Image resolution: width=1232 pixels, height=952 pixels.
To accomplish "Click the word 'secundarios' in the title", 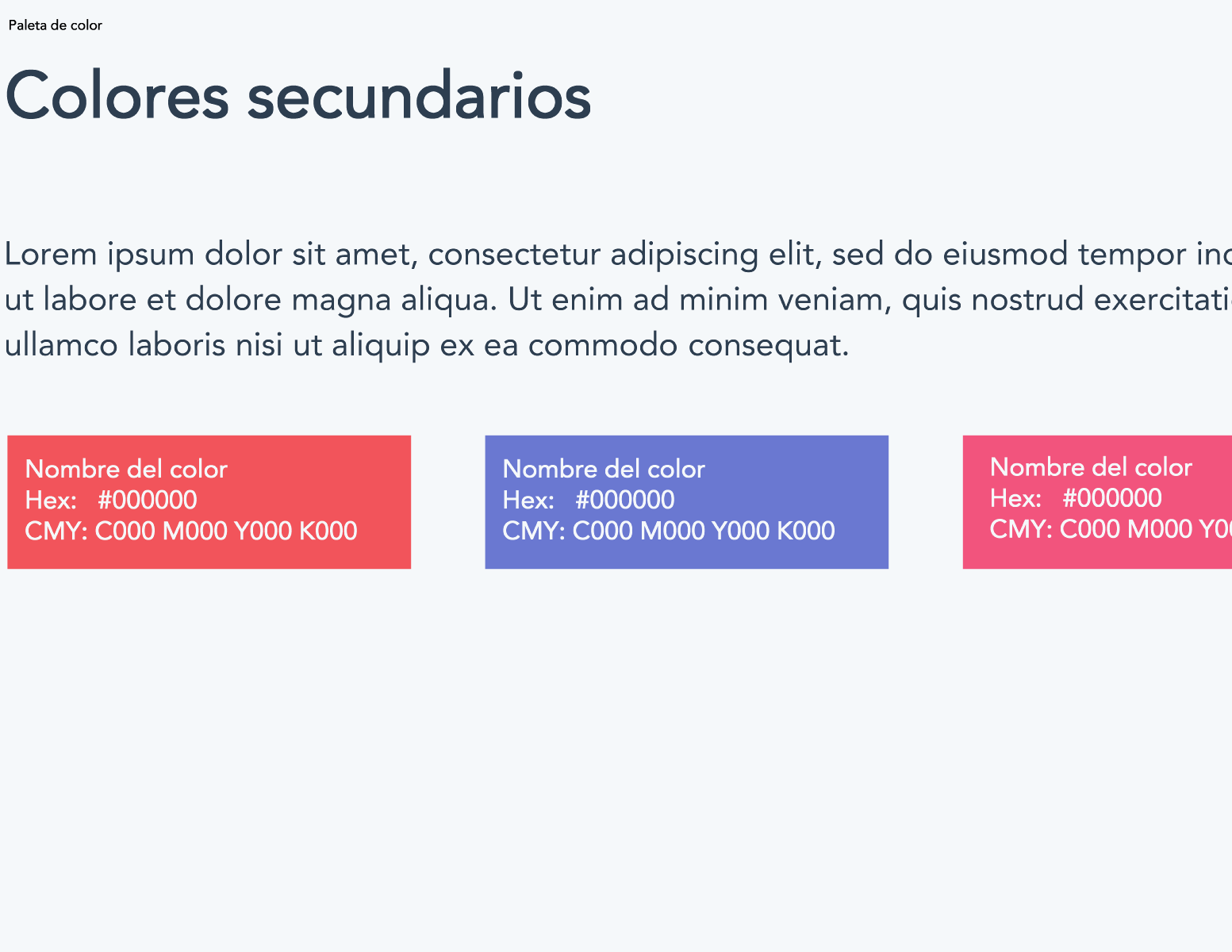I will coord(419,96).
